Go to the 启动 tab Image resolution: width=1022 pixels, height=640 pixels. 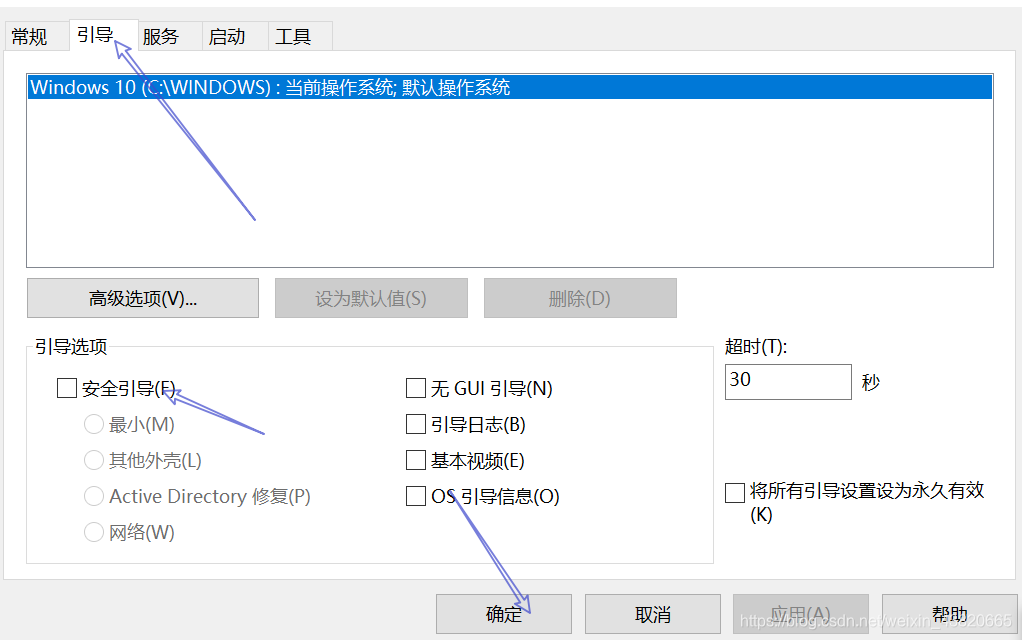pos(235,36)
